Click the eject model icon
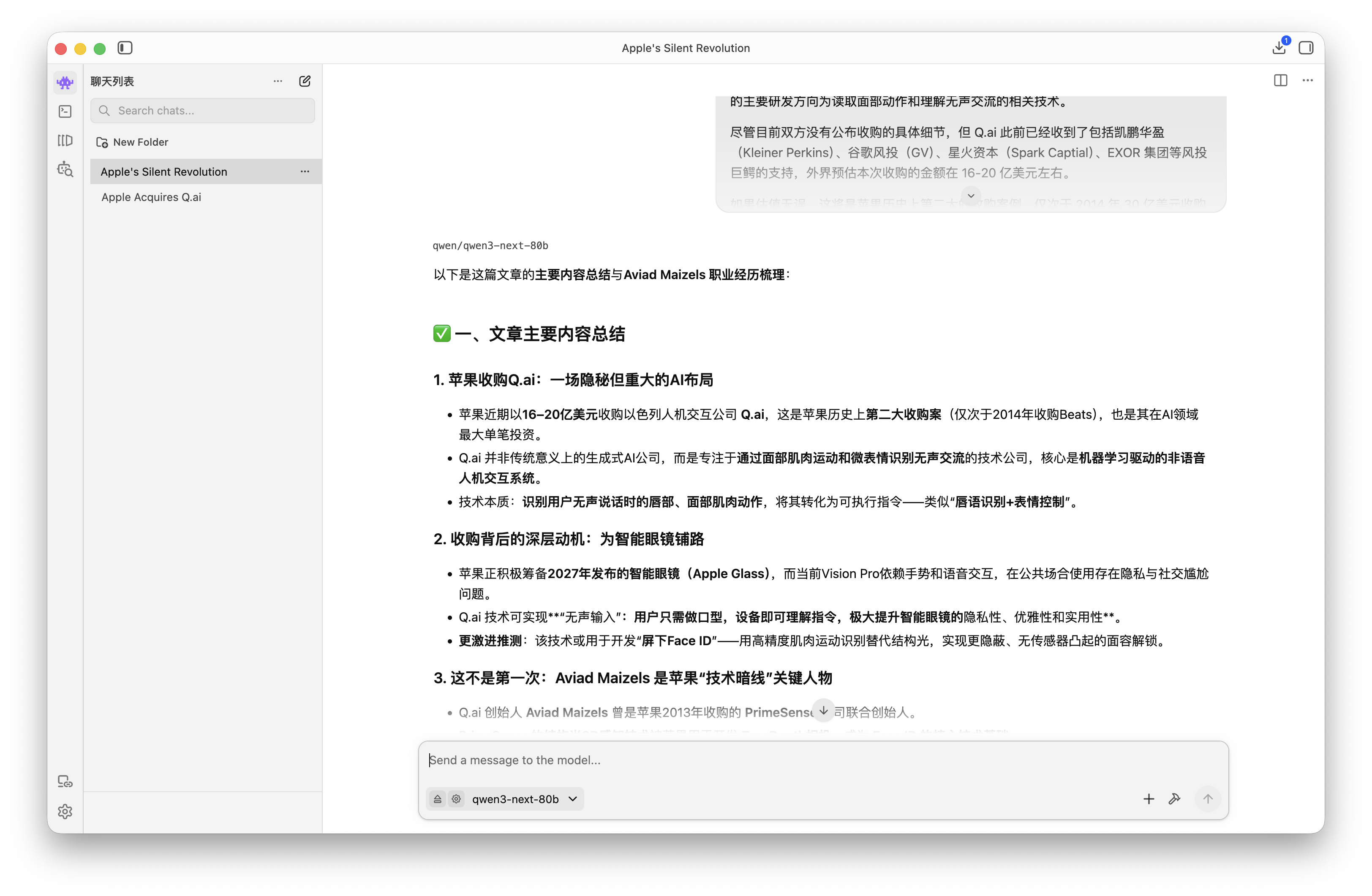The height and width of the screenshot is (896, 1372). (x=438, y=798)
